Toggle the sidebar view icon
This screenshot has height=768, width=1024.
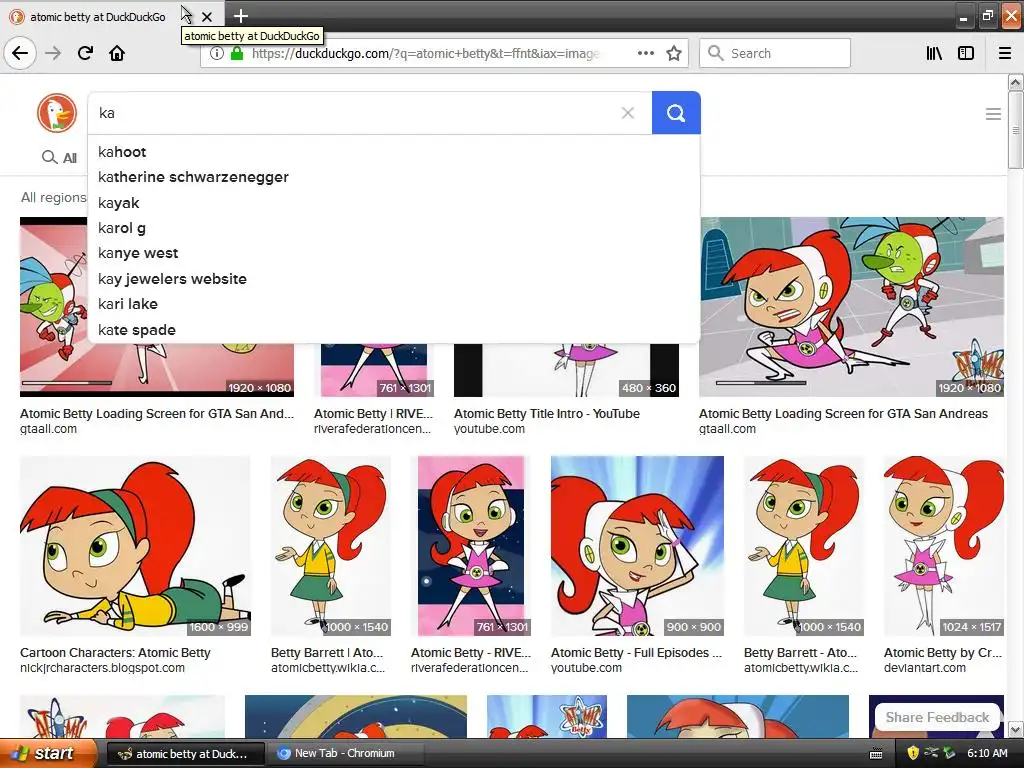(966, 53)
